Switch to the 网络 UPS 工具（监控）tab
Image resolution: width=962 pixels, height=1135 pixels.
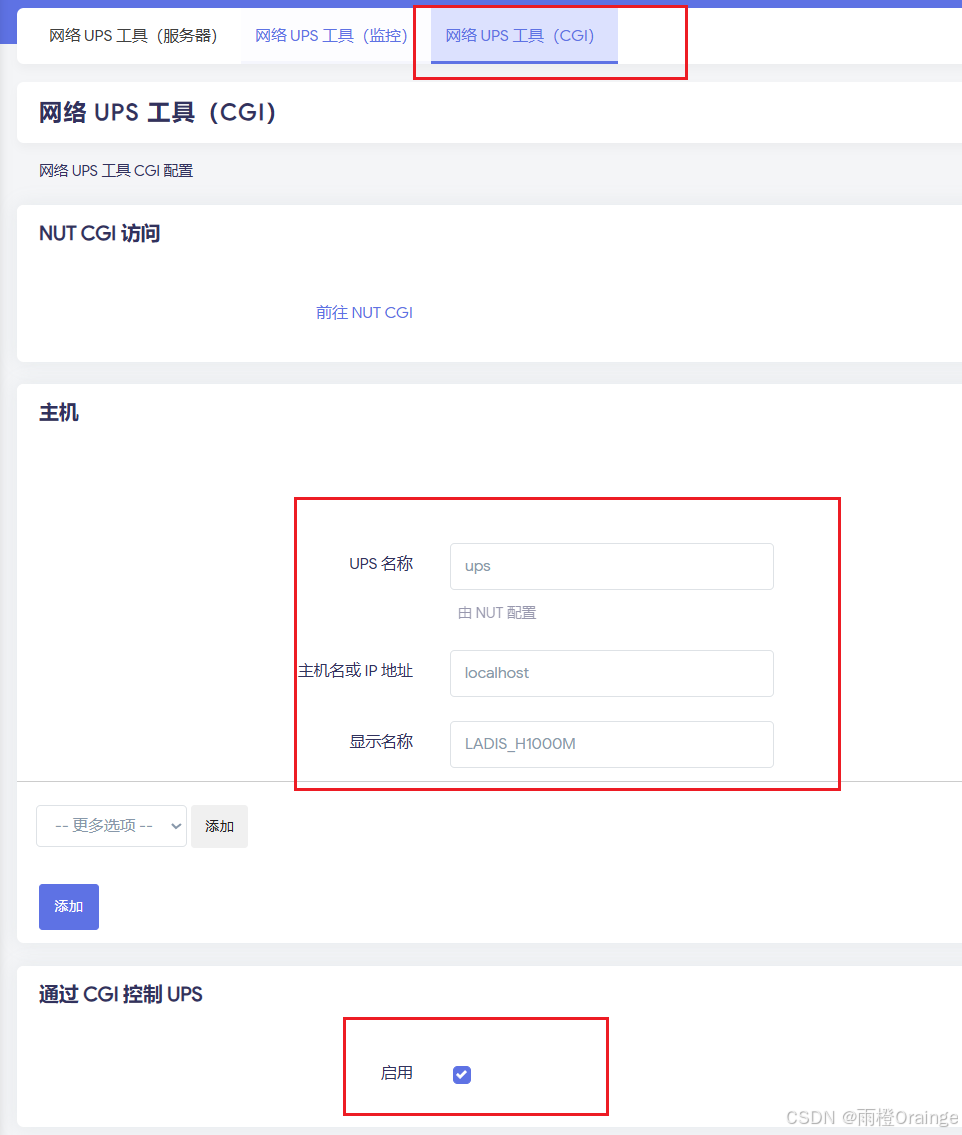[330, 34]
